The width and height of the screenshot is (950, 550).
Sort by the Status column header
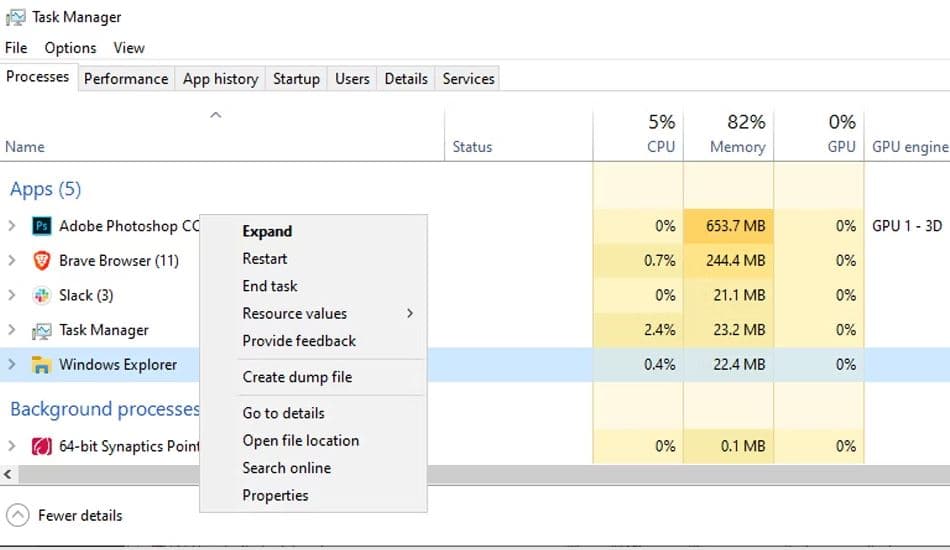pyautogui.click(x=519, y=135)
